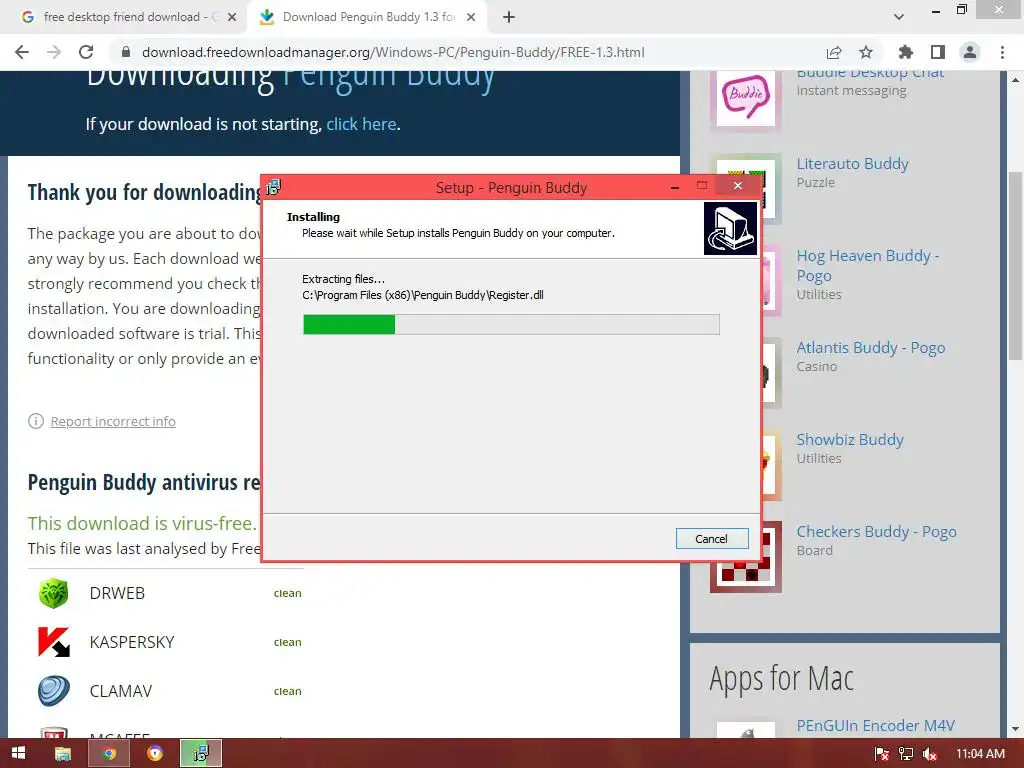Click 'This download is virus-free.' text
1024x768 pixels.
click(142, 523)
